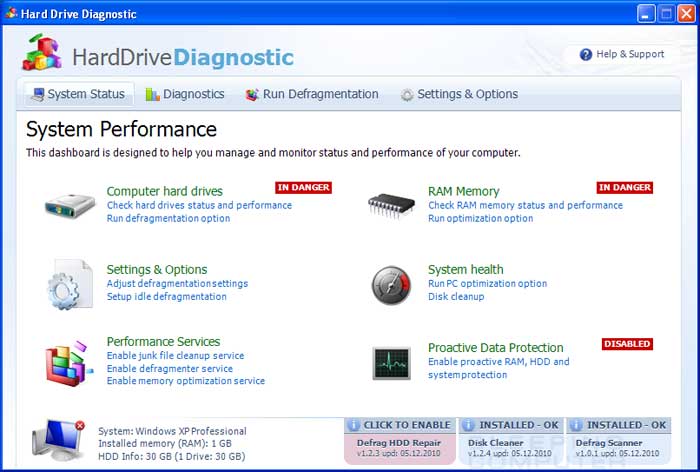Click the Computer hard drives heading
The height and width of the screenshot is (472, 700).
[x=165, y=191]
